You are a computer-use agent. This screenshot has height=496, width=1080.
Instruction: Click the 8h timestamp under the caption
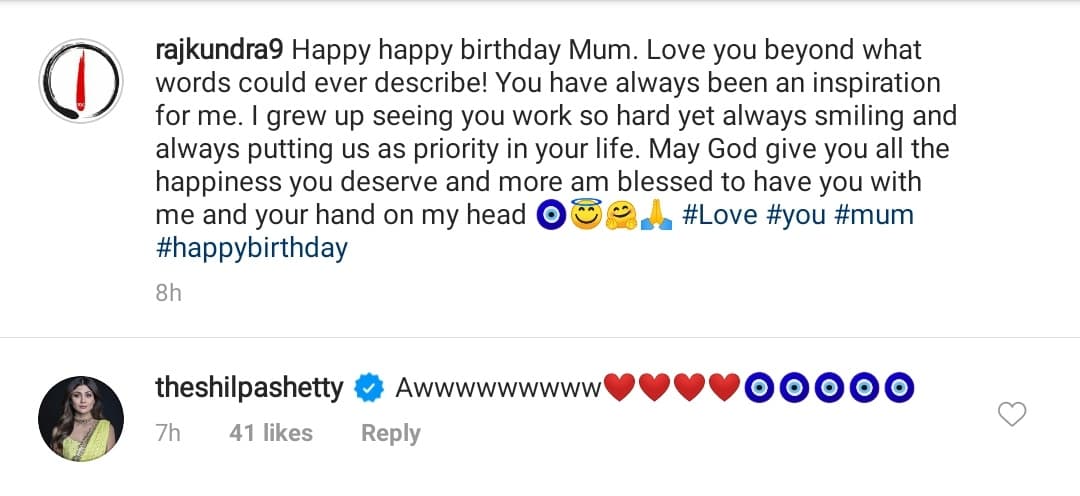[168, 294]
